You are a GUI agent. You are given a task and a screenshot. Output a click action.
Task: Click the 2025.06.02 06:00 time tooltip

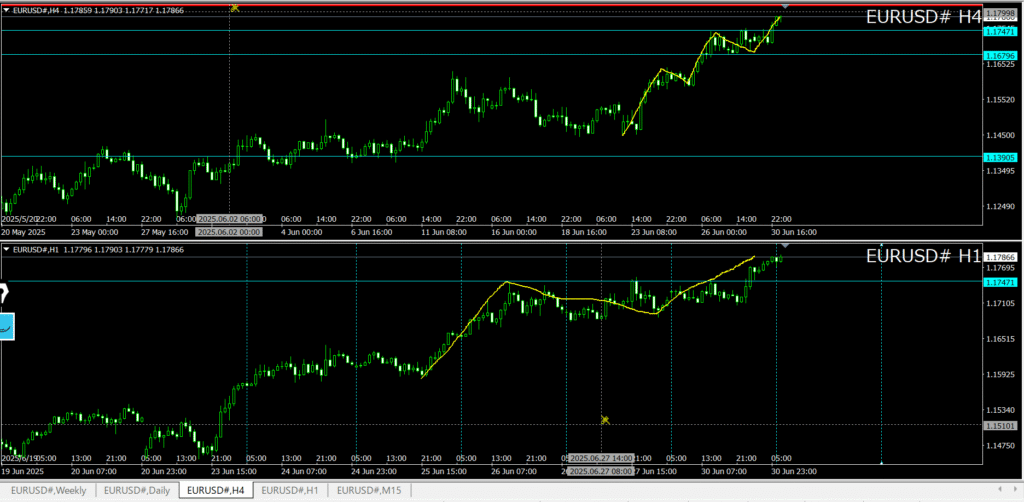pos(229,219)
